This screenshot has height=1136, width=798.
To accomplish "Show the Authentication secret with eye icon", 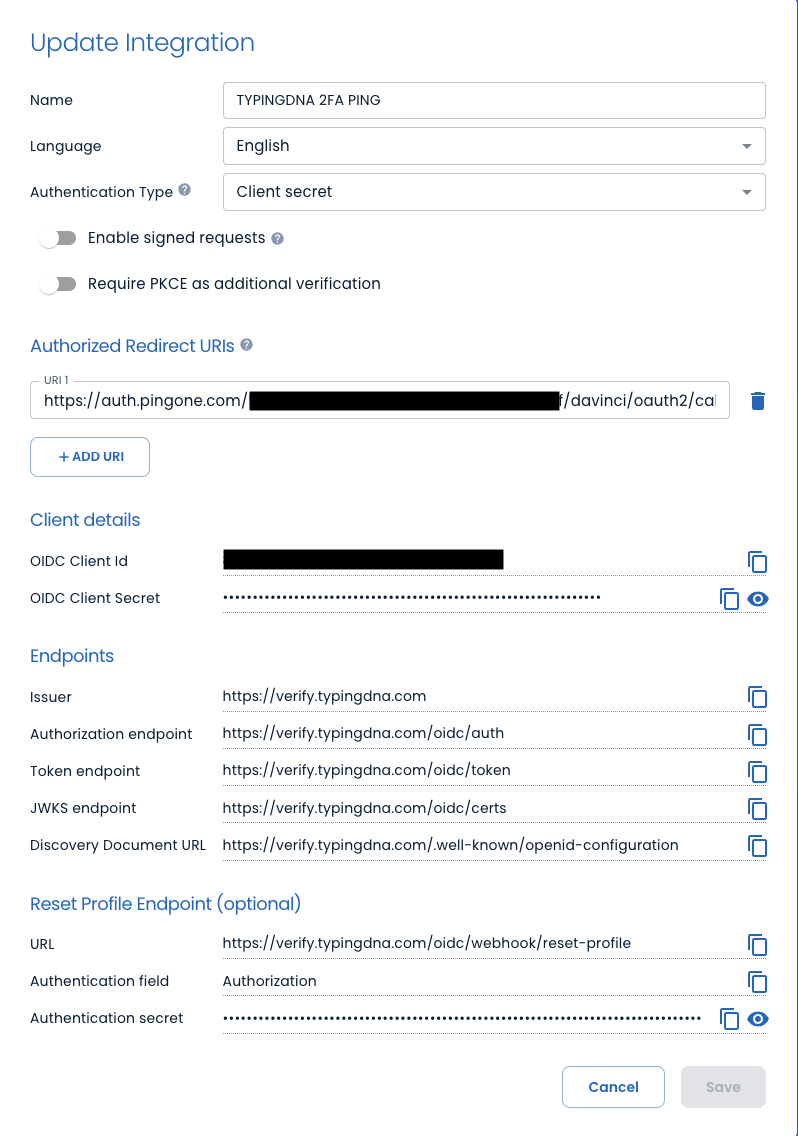I will click(x=757, y=1019).
